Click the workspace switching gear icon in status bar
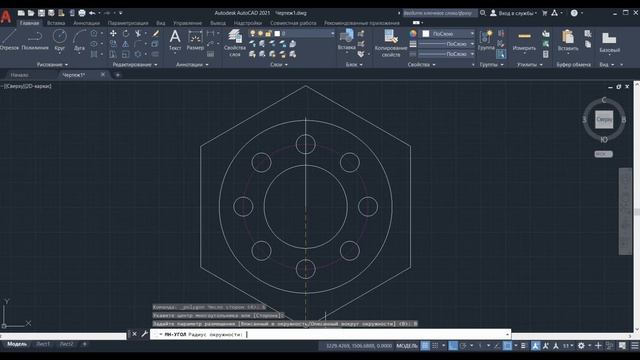Viewport: 640px width, 360px height. pos(581,345)
